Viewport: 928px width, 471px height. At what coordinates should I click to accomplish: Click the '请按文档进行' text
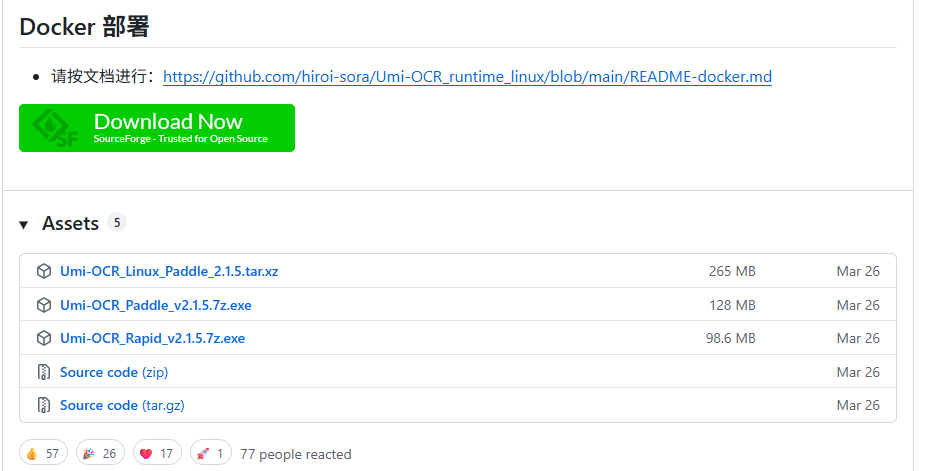click(99, 76)
